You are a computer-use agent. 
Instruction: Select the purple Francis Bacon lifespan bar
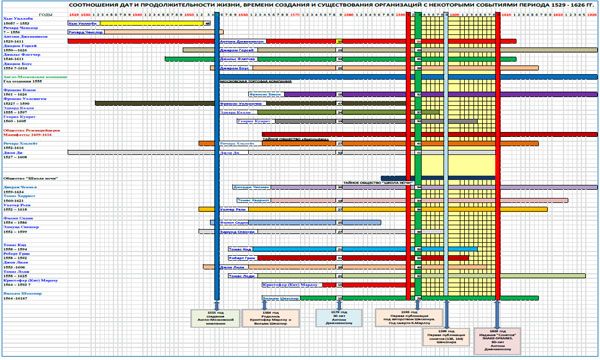click(441, 94)
